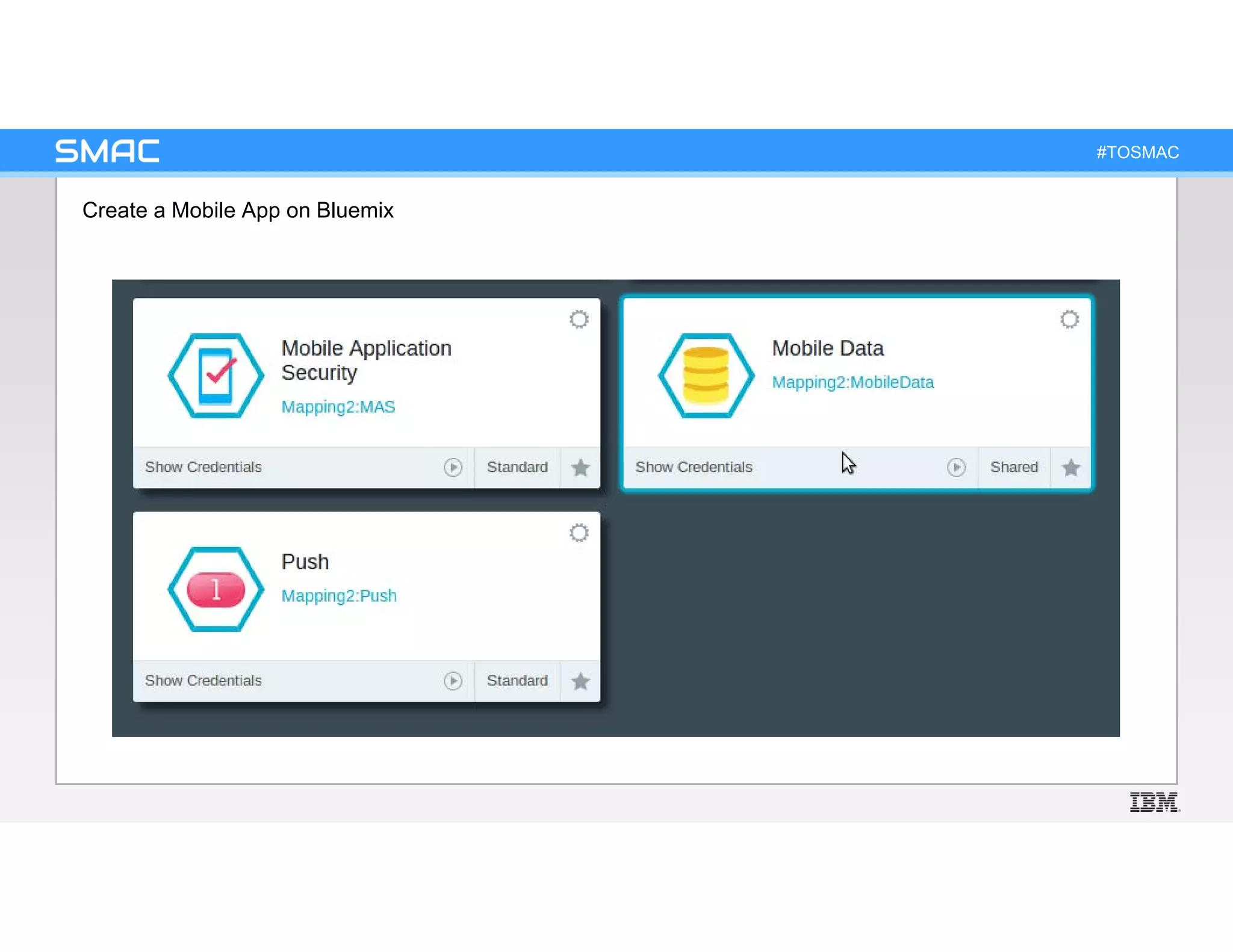The width and height of the screenshot is (1233, 952).
Task: Star the Mobile Application Security service
Action: [x=580, y=468]
